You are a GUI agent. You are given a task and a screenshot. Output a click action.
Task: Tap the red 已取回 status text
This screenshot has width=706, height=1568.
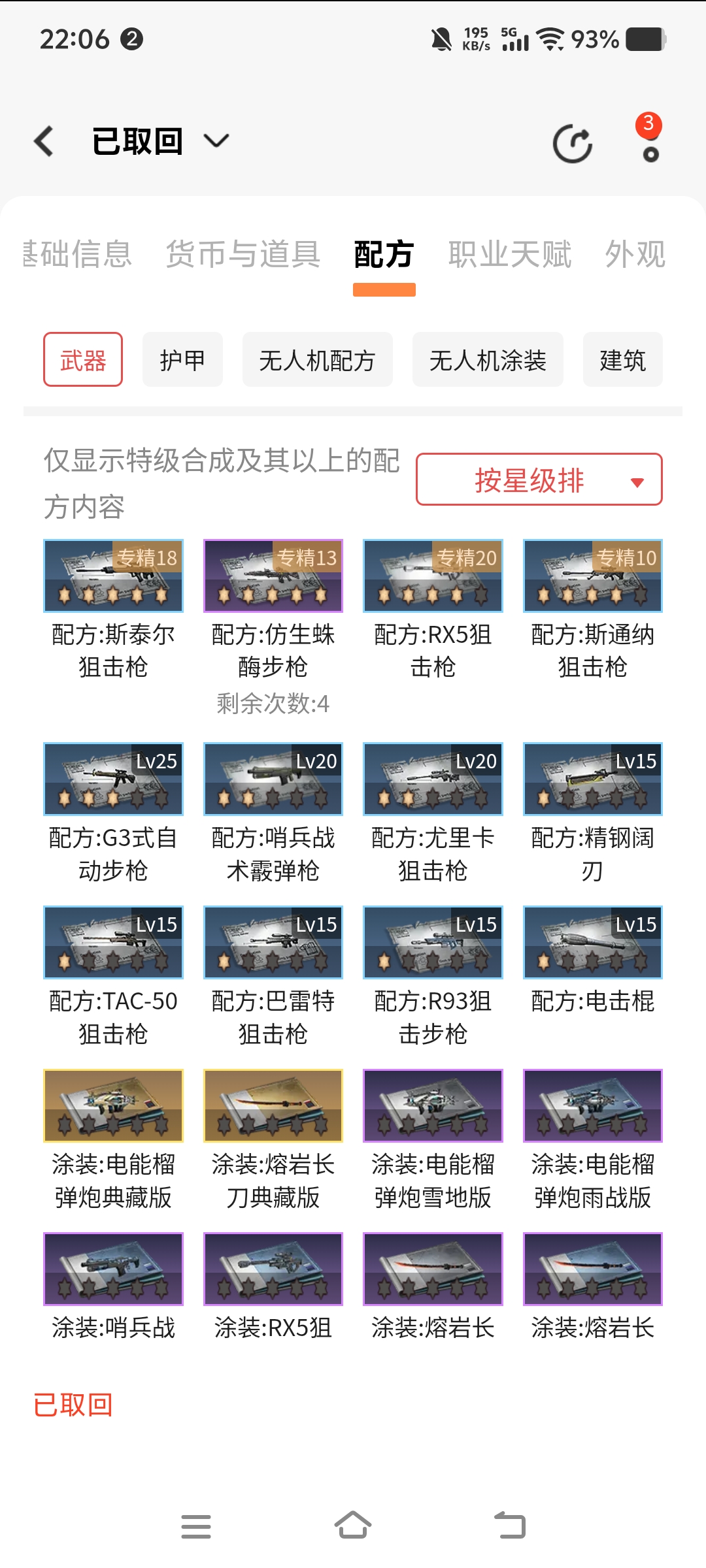click(x=73, y=1405)
